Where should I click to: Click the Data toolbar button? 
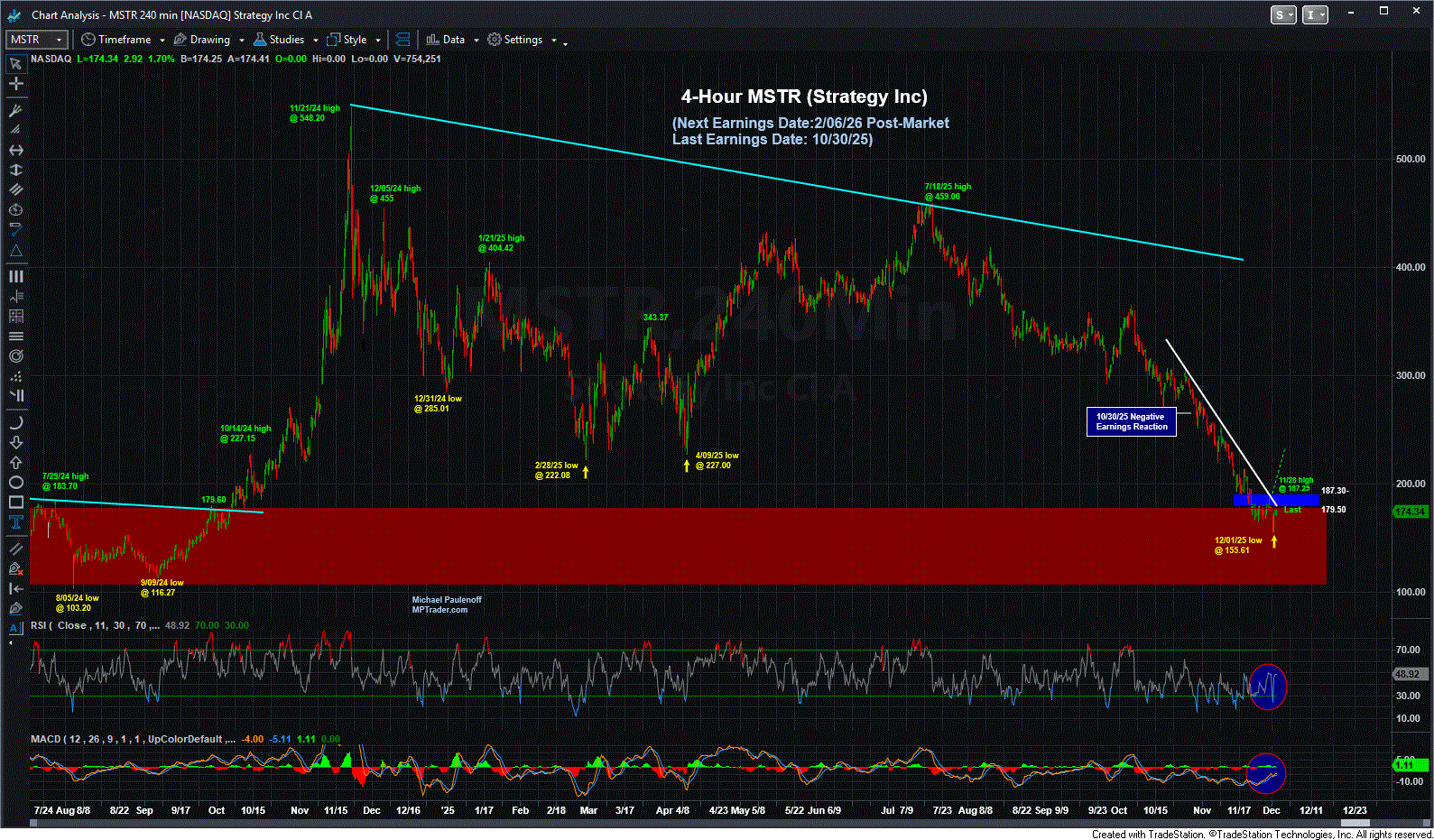[446, 40]
